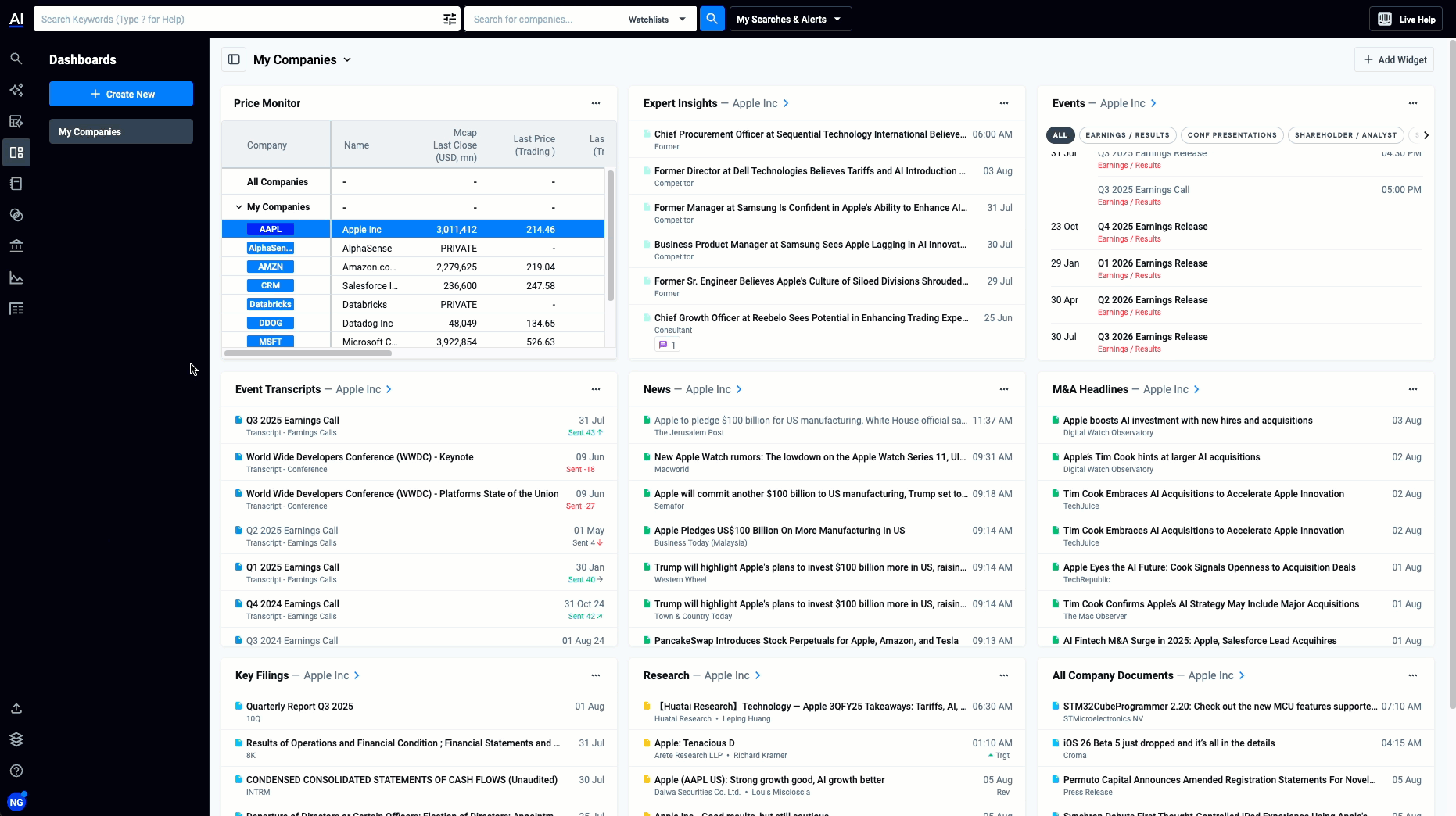
Task: Click the Create New button
Action: point(121,94)
